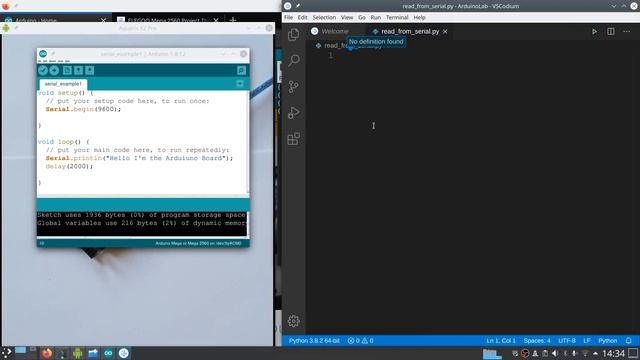The height and width of the screenshot is (360, 640).
Task: Change the Python language mode
Action: (607, 340)
